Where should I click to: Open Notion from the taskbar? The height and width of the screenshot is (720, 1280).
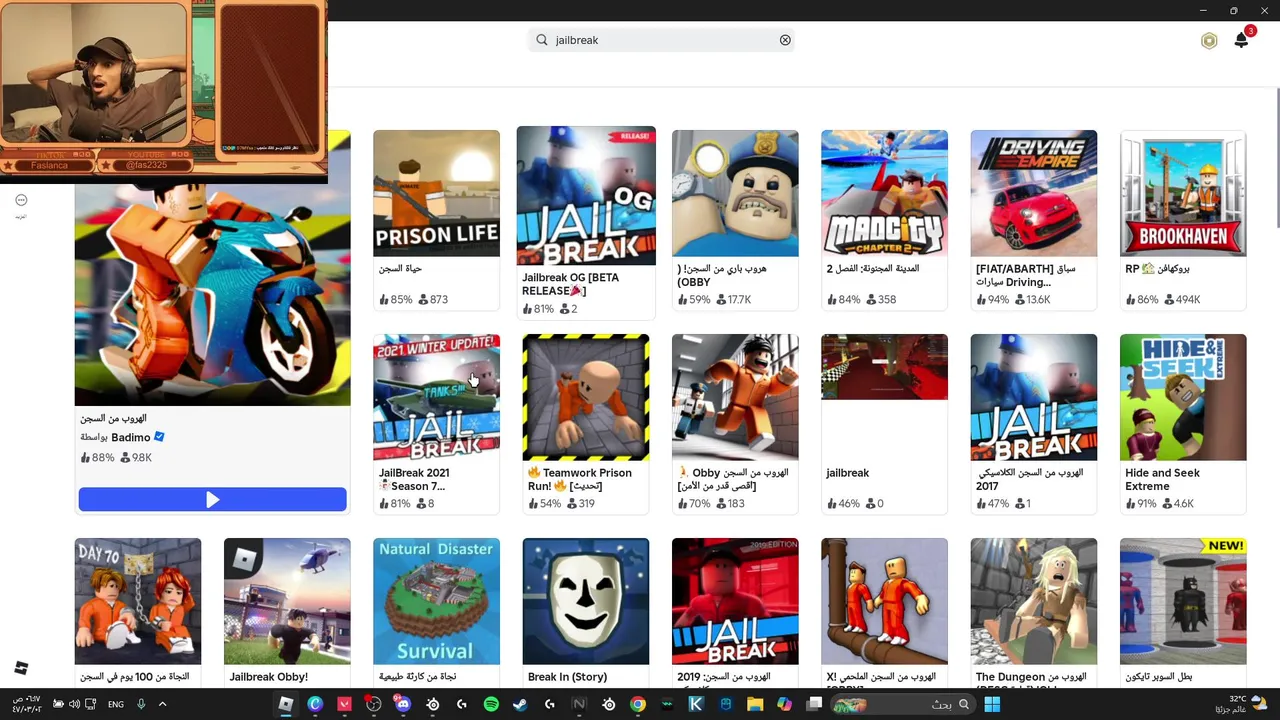tap(579, 705)
